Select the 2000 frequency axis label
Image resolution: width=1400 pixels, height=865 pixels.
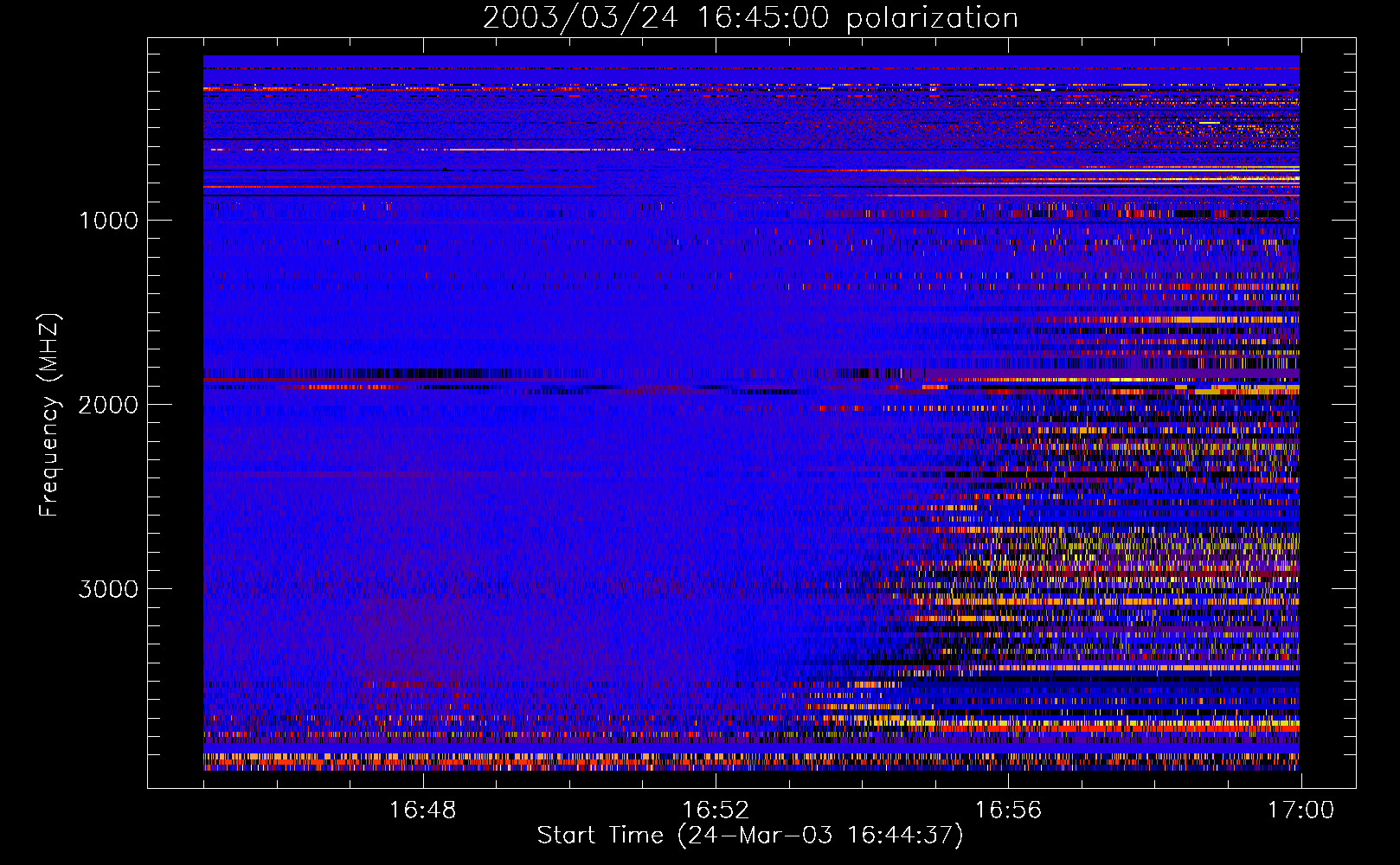(108, 405)
